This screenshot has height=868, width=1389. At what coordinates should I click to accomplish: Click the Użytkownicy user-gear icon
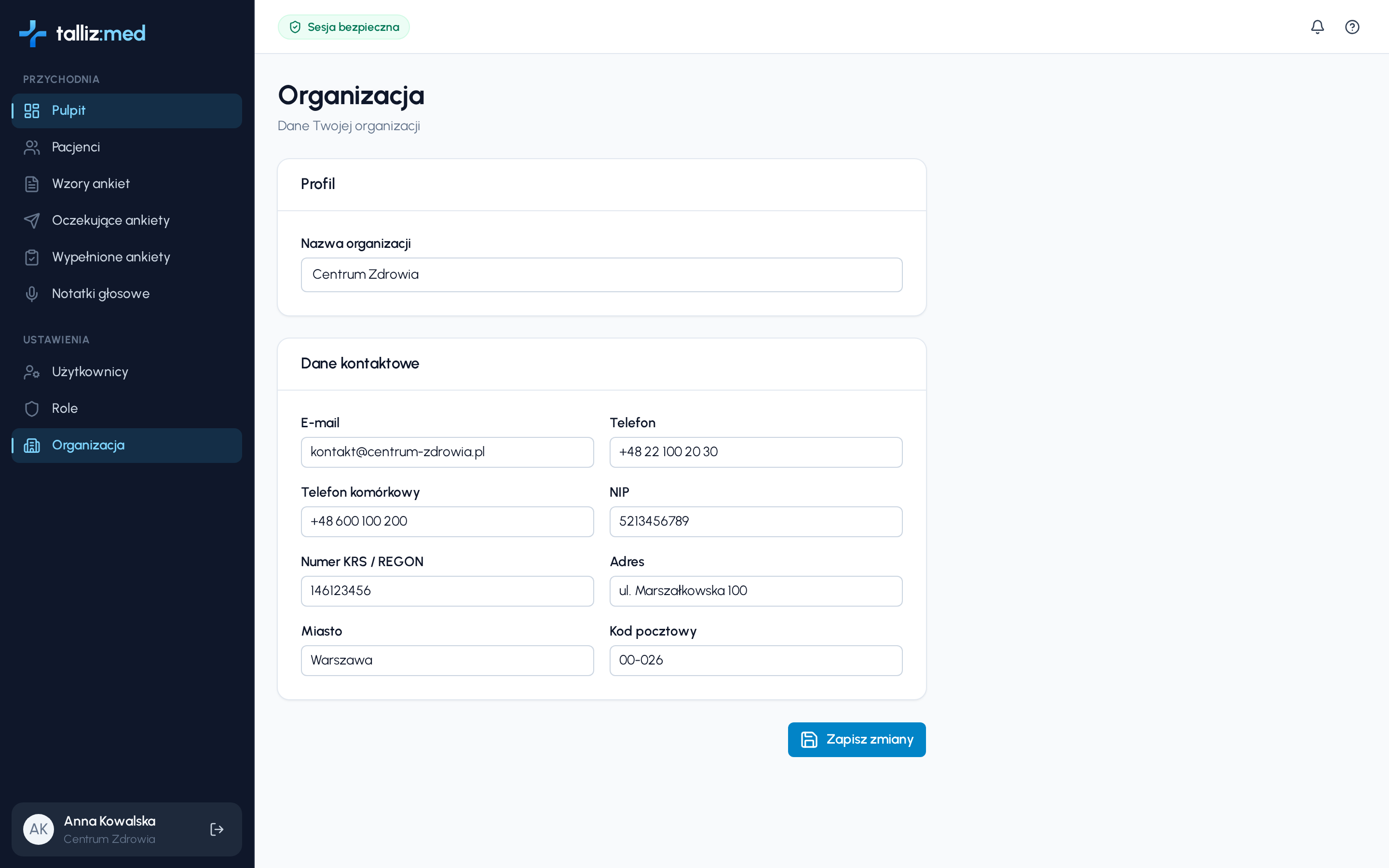[x=31, y=372]
